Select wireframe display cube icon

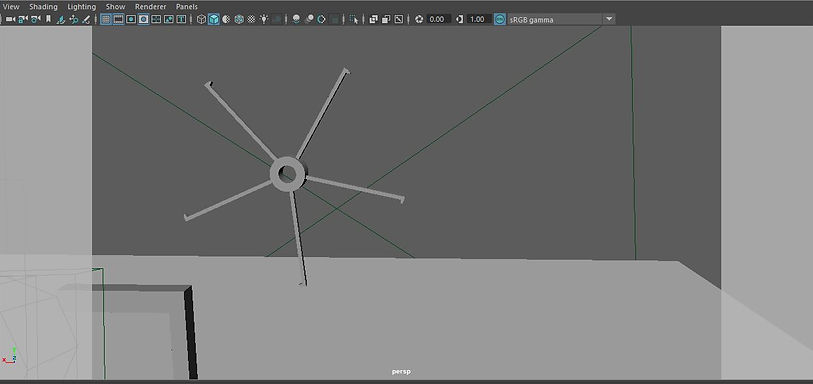click(201, 19)
